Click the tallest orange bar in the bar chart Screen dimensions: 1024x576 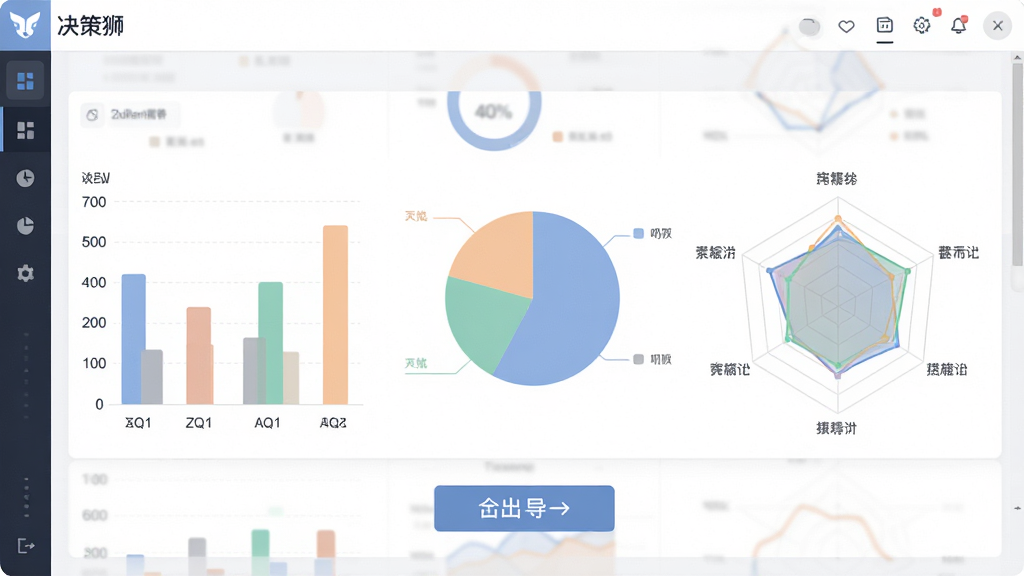point(335,315)
